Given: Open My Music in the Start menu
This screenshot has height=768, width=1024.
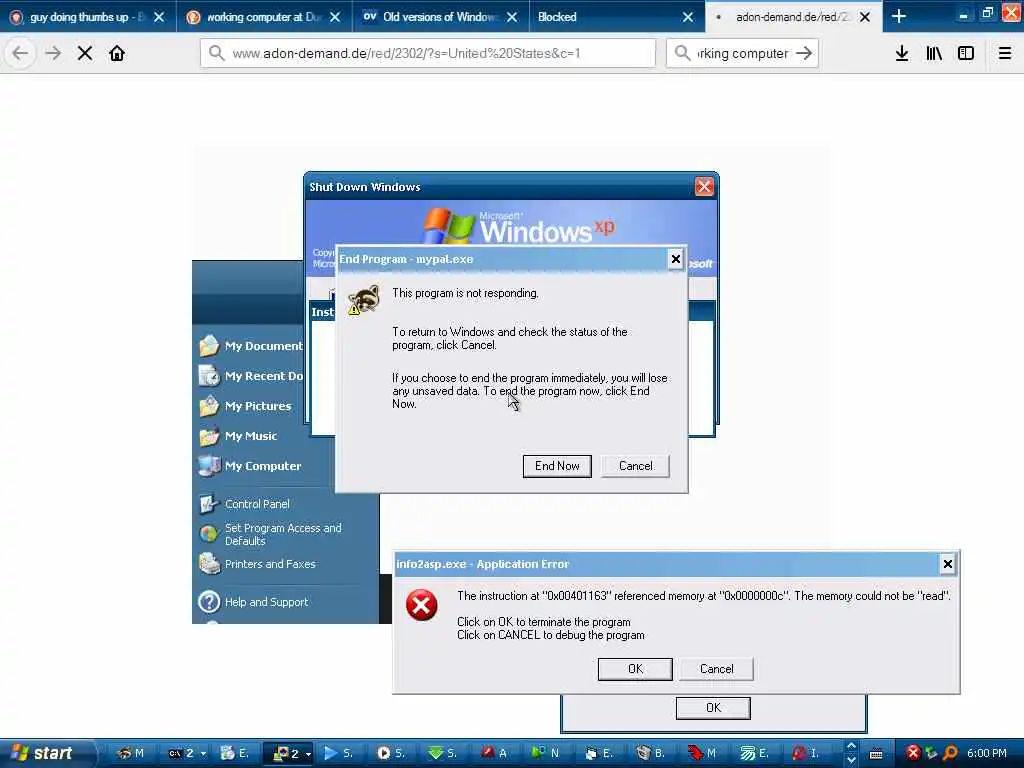Looking at the screenshot, I should [238, 436].
